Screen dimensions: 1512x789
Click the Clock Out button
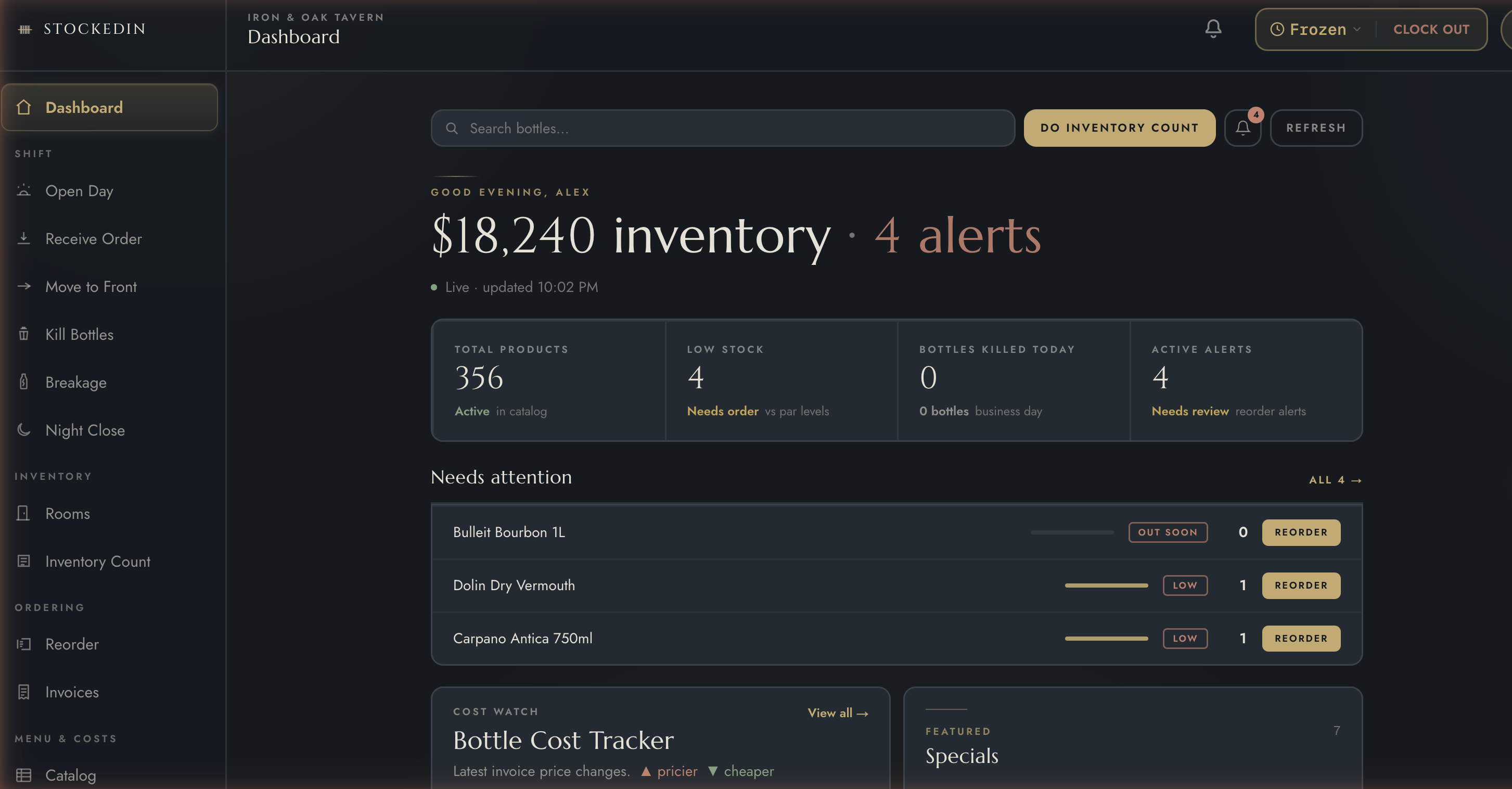tap(1431, 29)
